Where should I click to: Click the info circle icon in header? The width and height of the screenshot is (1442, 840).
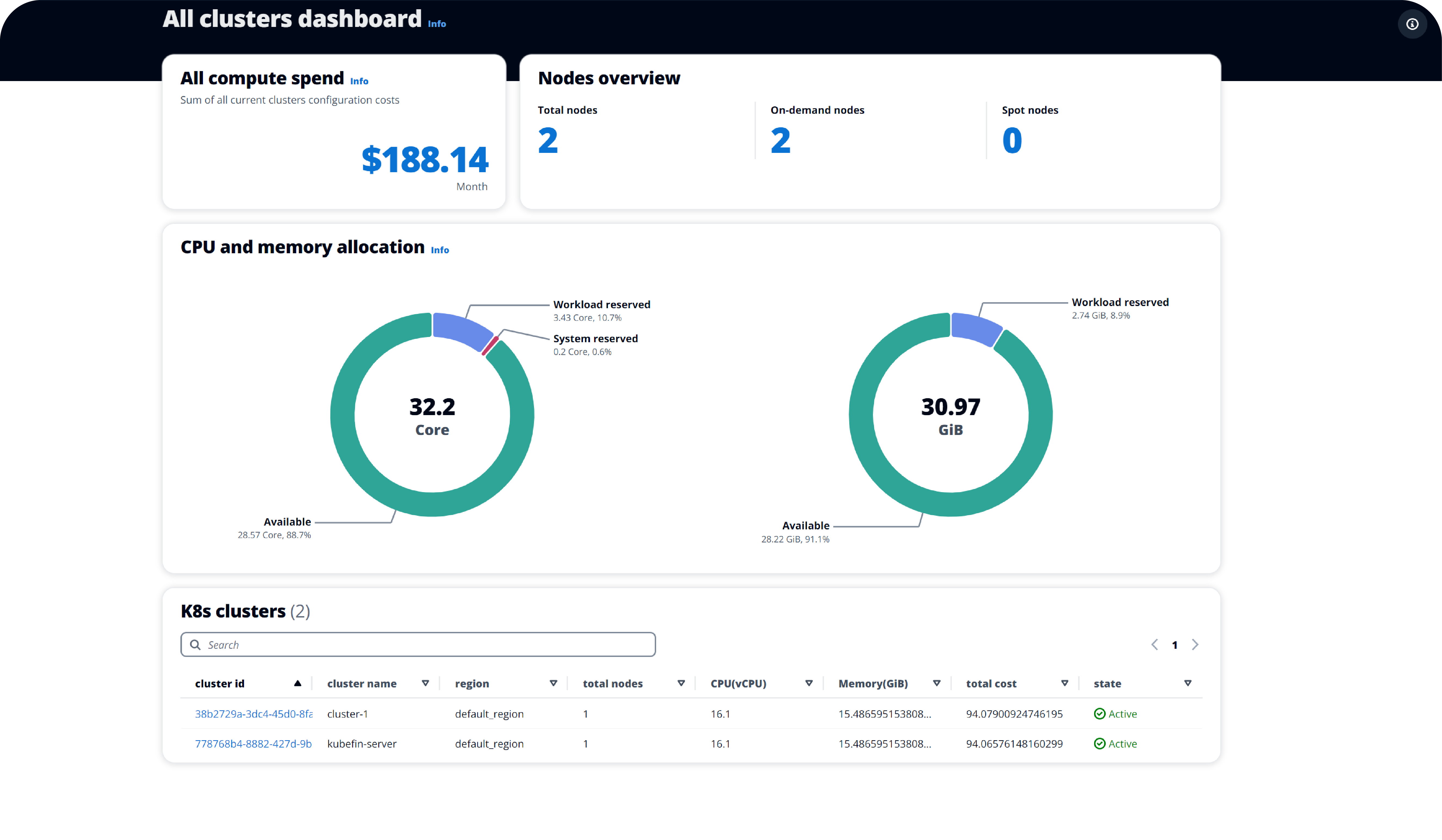pyautogui.click(x=1412, y=24)
